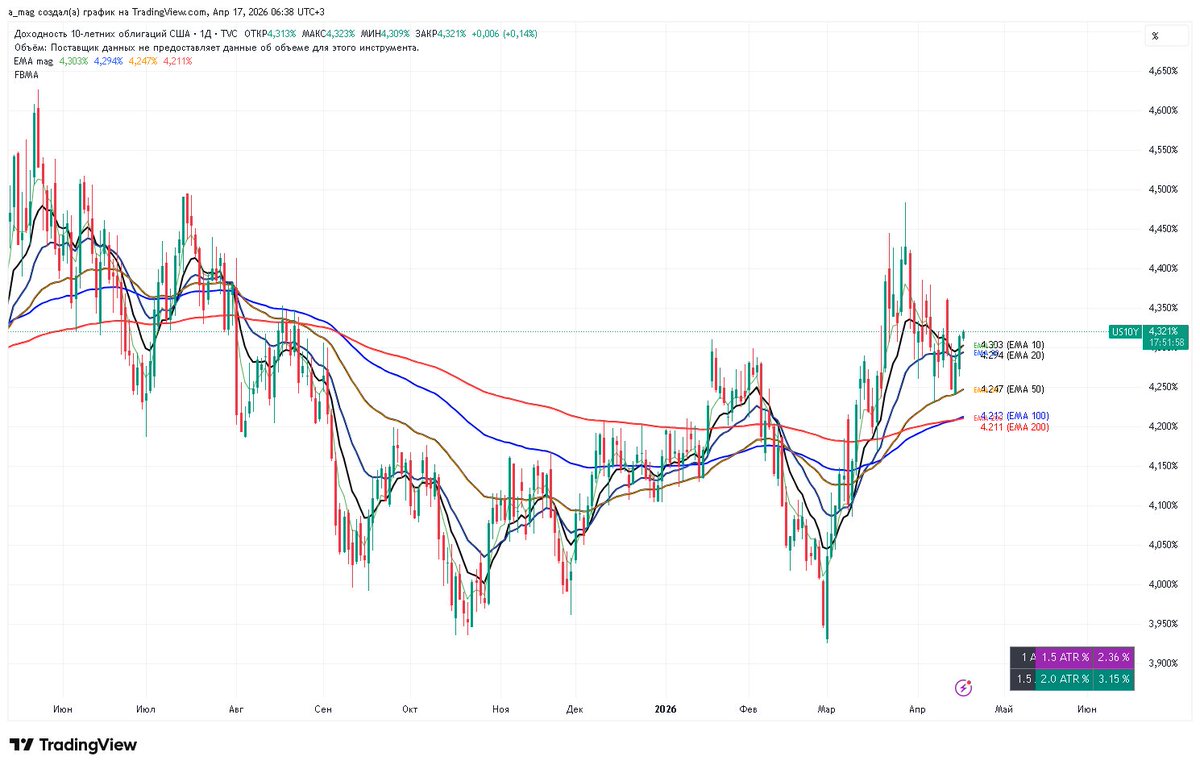This screenshot has height=769, width=1200.
Task: Click the green 4,321% price tag
Action: (x=1163, y=331)
